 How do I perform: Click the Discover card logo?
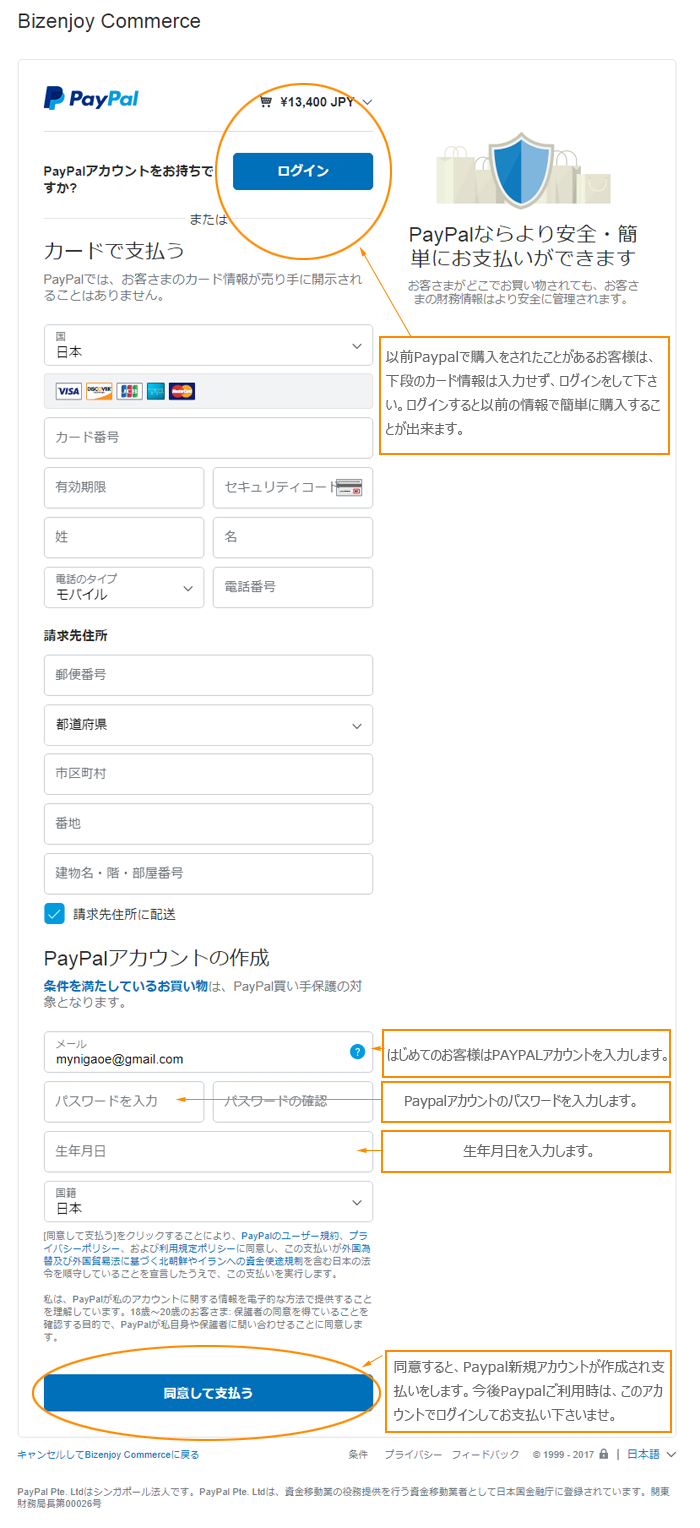tap(99, 392)
